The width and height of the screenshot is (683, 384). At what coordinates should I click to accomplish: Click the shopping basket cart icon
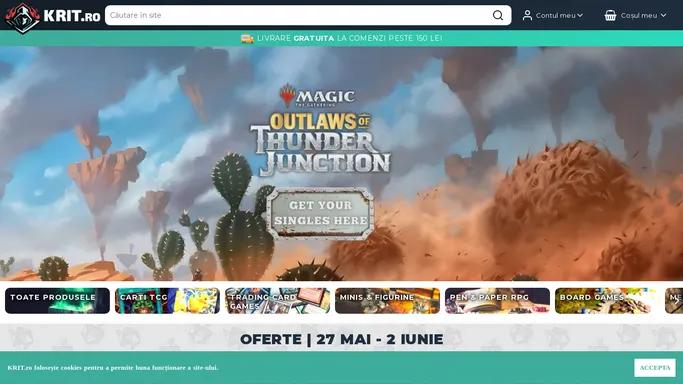(x=610, y=15)
